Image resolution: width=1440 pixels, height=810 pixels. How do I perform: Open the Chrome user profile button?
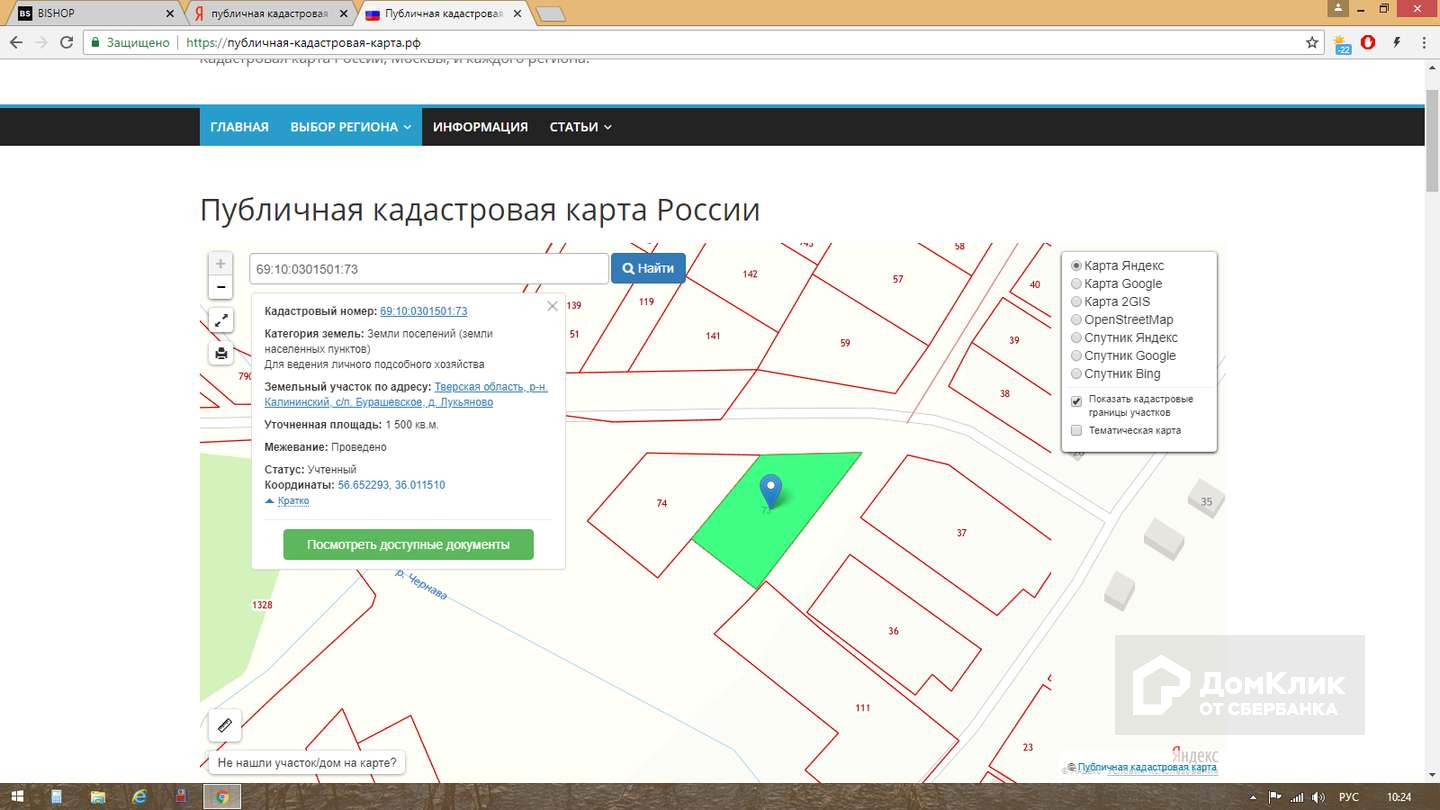pos(1339,9)
